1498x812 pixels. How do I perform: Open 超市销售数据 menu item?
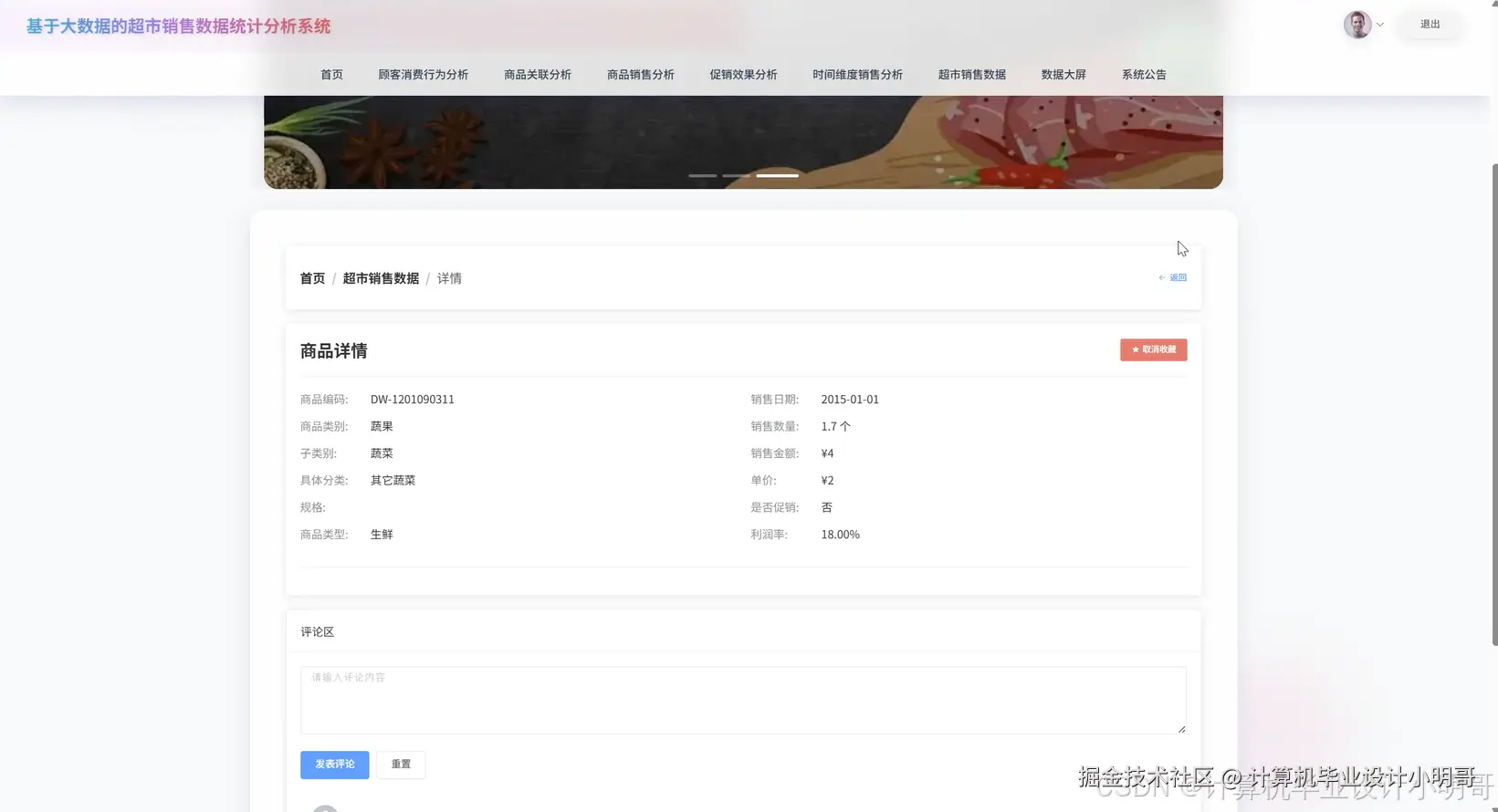click(x=971, y=75)
